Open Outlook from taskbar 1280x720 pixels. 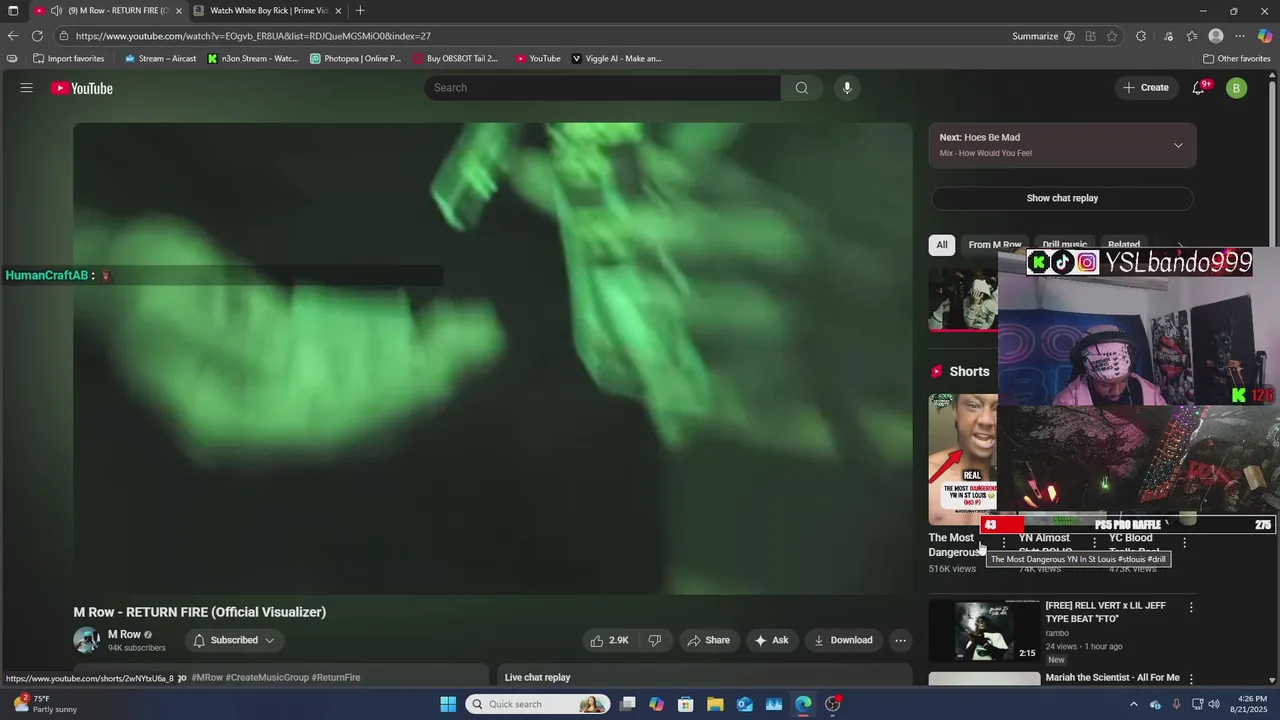coord(745,704)
